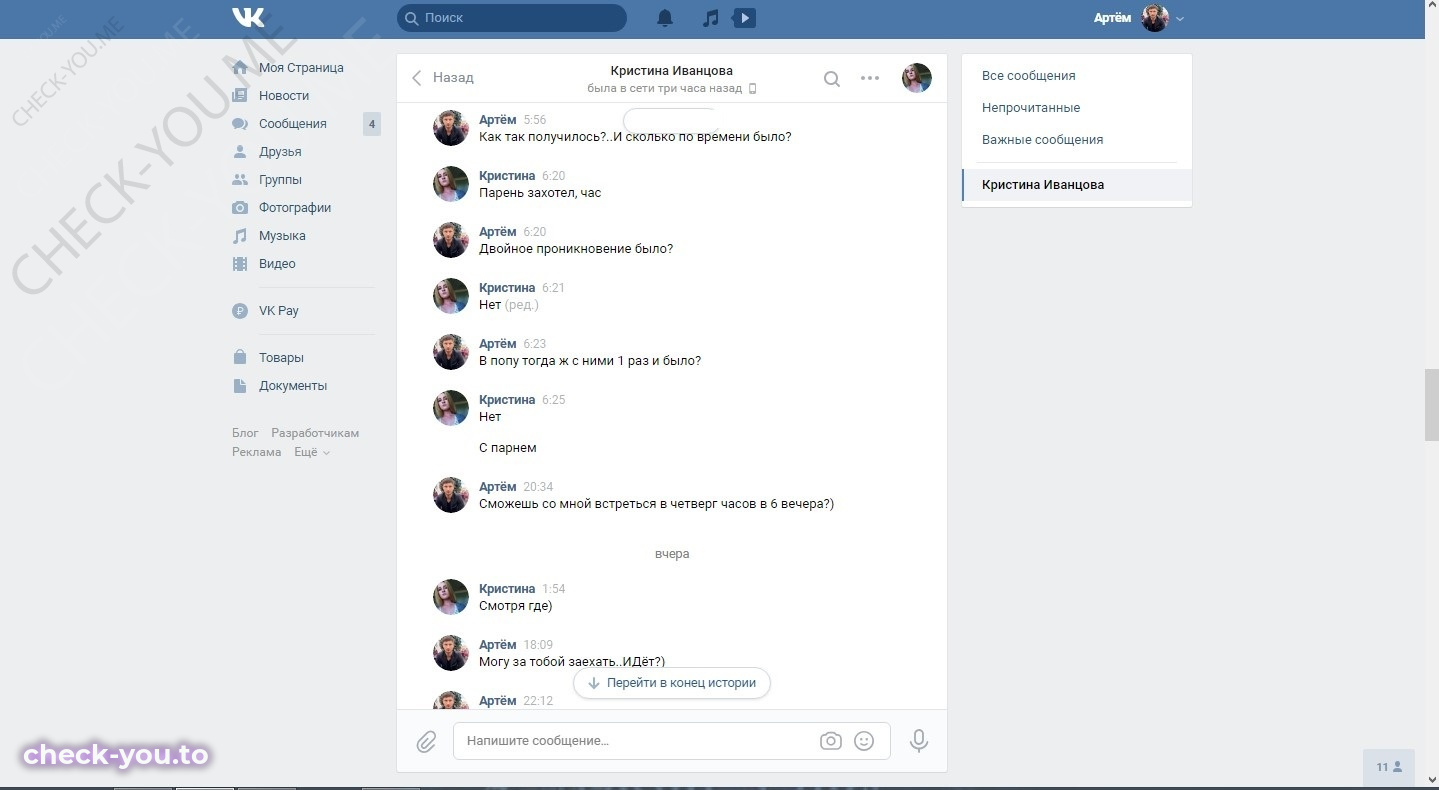Open conversation actions three-dots menu
The width and height of the screenshot is (1439, 790).
click(x=870, y=78)
